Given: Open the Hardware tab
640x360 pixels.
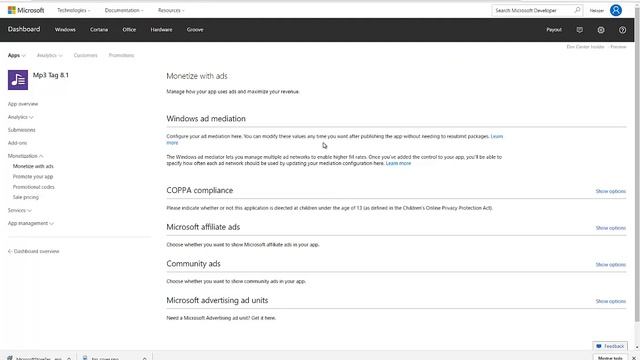Looking at the screenshot, I should (161, 30).
